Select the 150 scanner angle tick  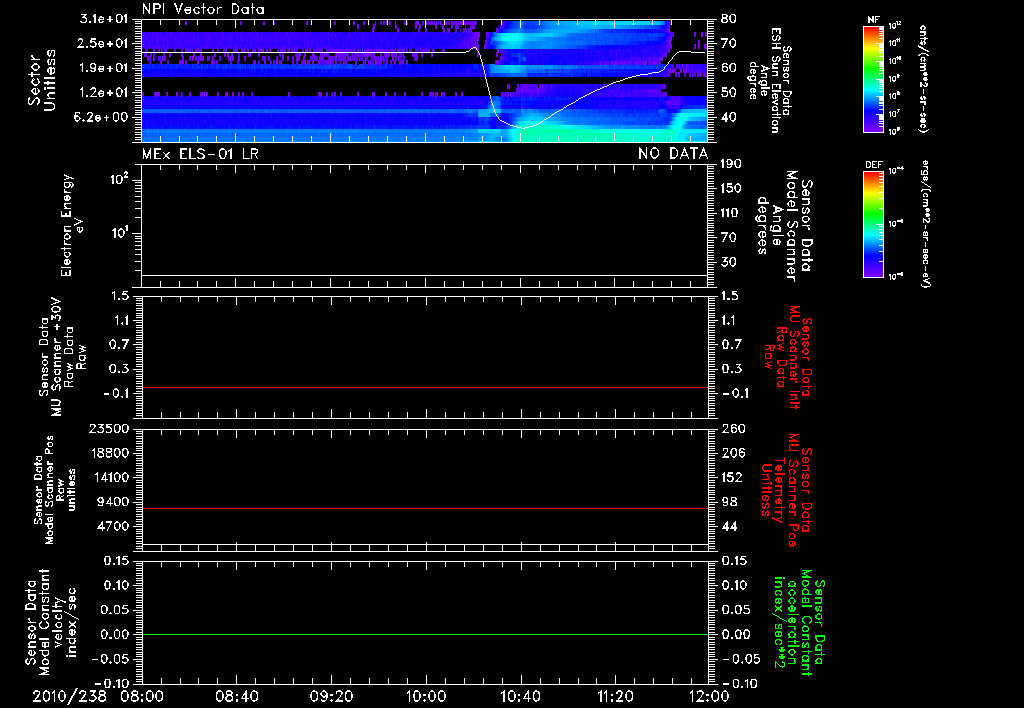(731, 188)
